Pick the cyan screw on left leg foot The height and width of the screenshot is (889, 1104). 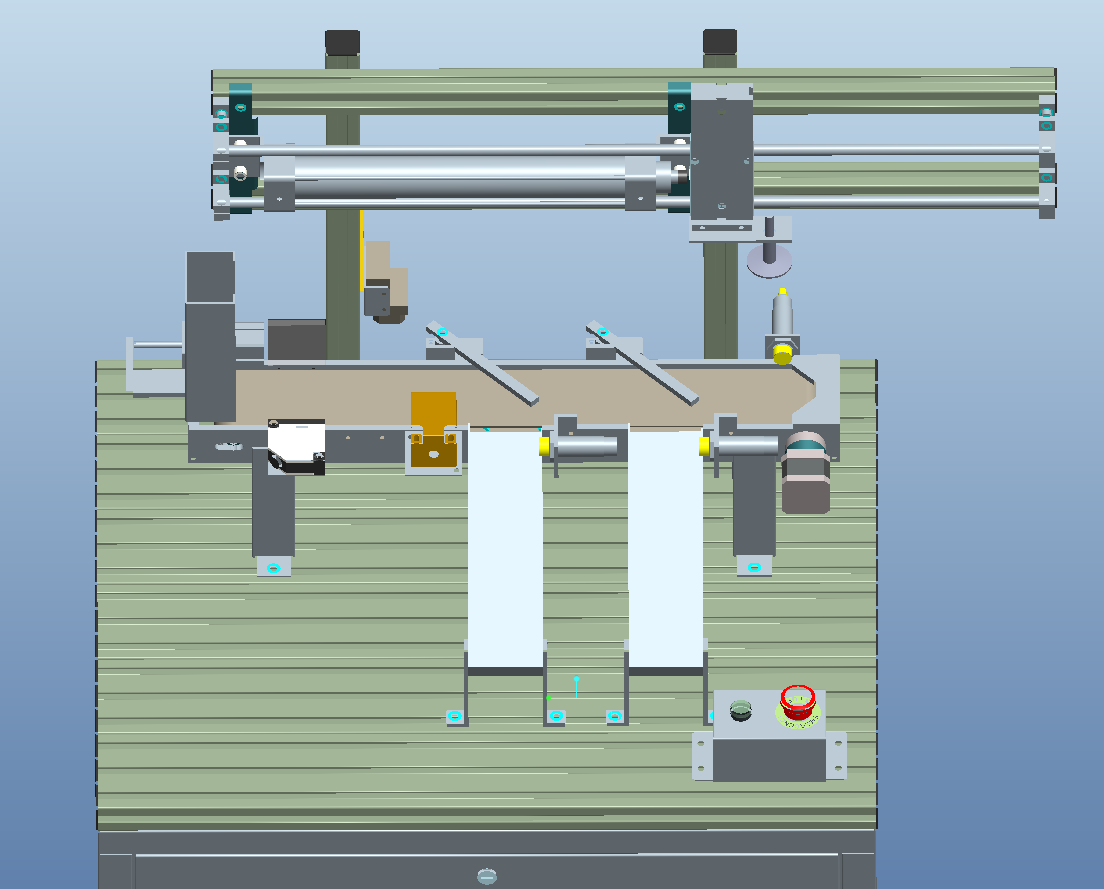coord(274,567)
